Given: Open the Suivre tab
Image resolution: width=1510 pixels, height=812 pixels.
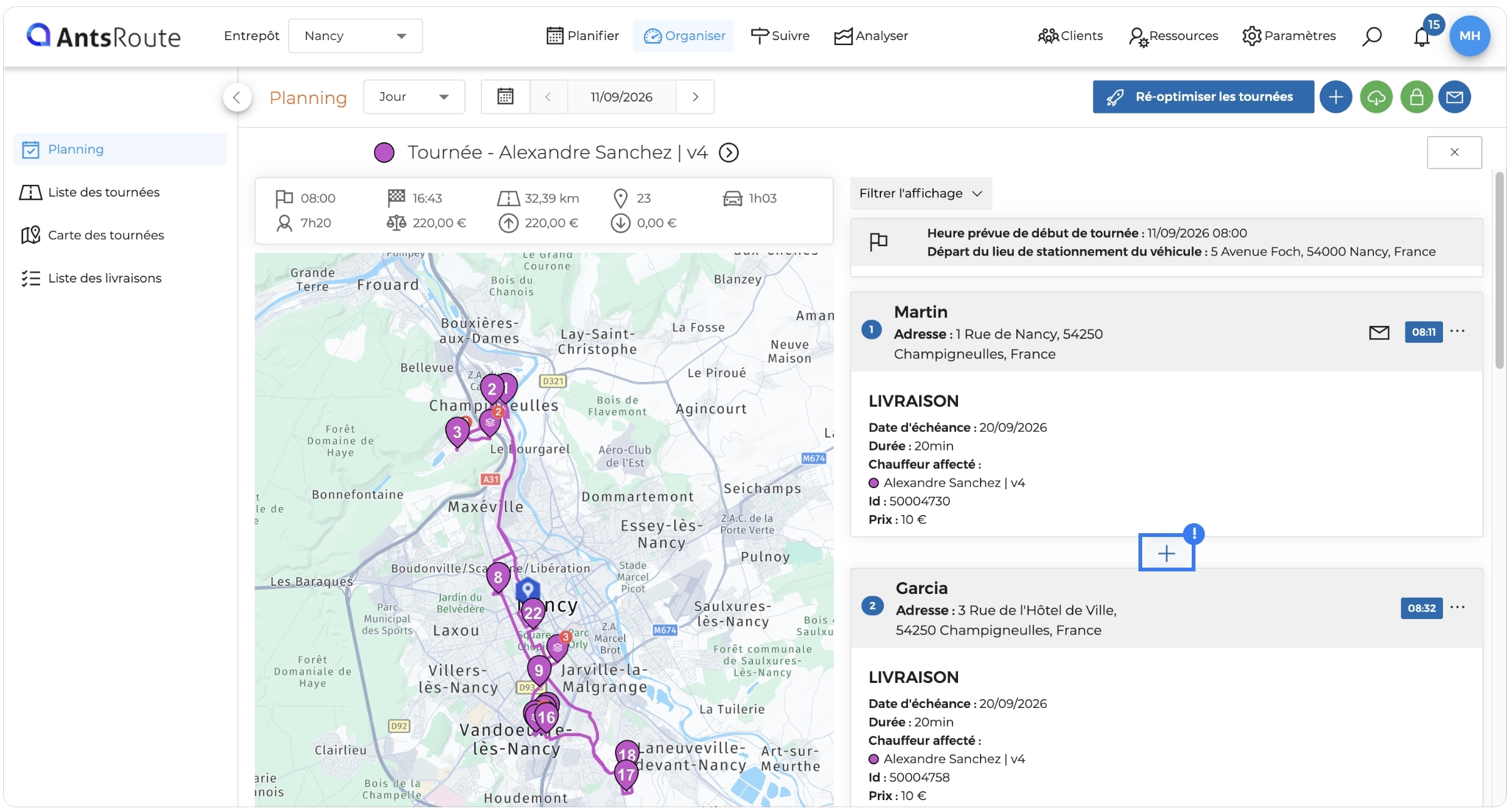Looking at the screenshot, I should 780,36.
